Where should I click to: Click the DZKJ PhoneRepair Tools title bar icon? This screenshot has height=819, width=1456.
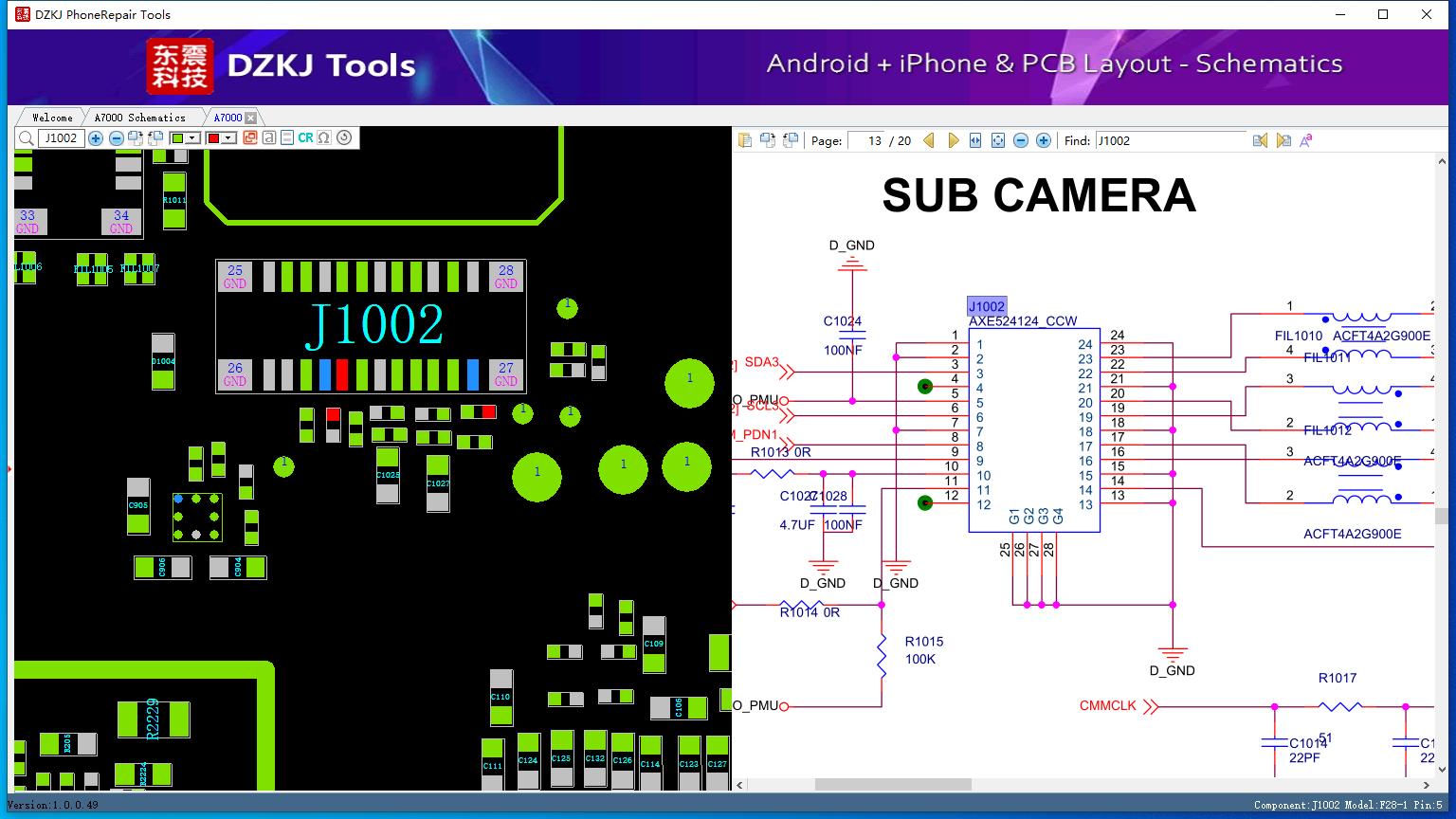click(23, 14)
